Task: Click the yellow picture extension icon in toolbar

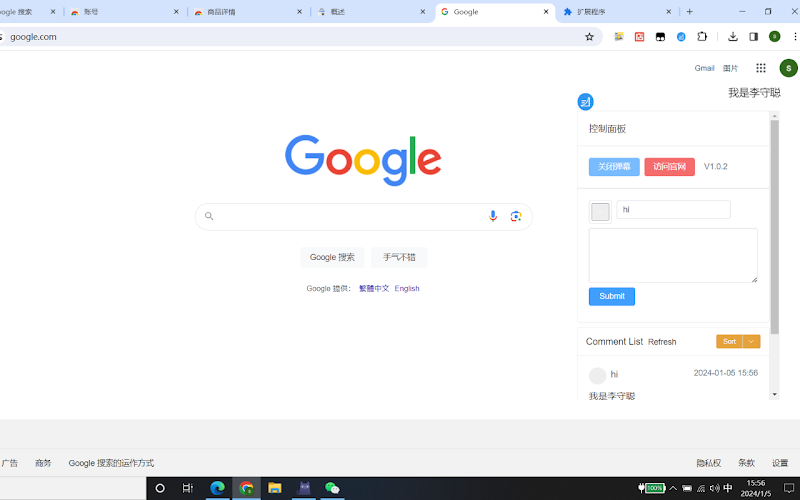Action: tap(619, 37)
